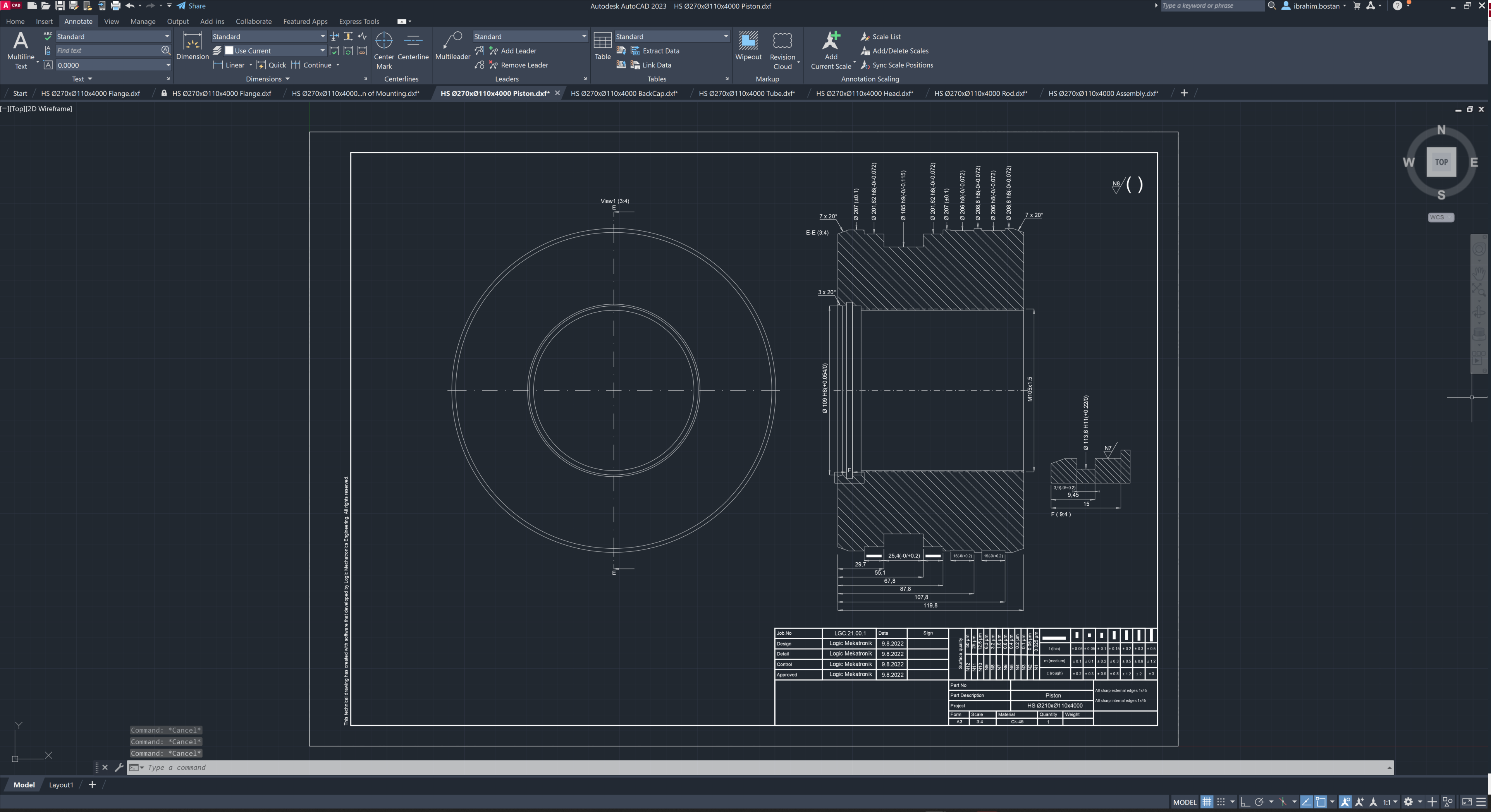This screenshot has width=1491, height=812.
Task: Toggle the Use Current checkbox
Action: [x=229, y=51]
